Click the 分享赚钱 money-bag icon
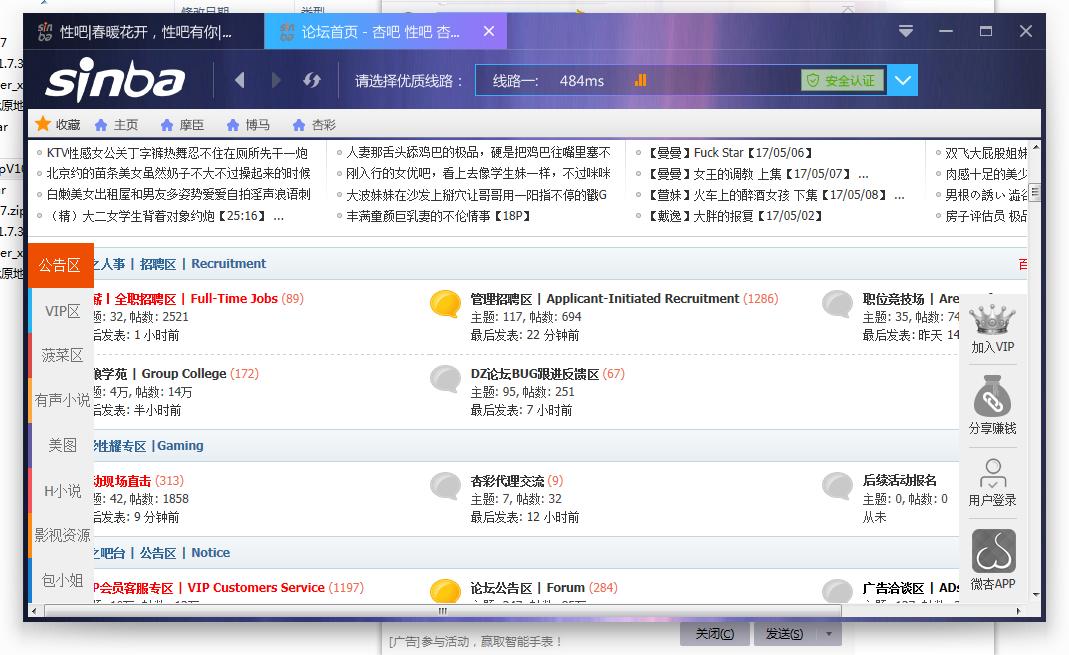1069x655 pixels. click(x=992, y=396)
